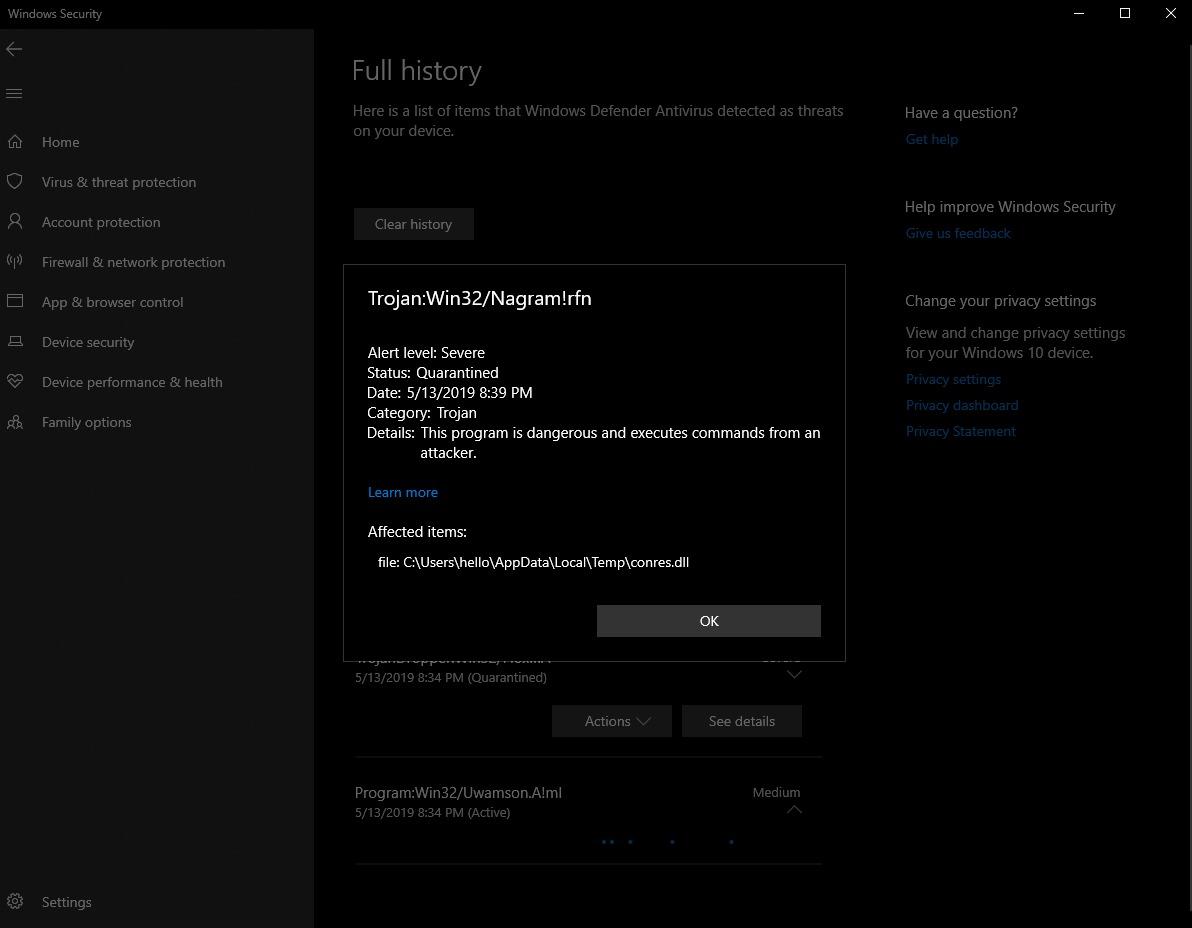This screenshot has width=1192, height=928.
Task: Expand the 8:34 PM quarantined threat chevron
Action: [x=794, y=675]
